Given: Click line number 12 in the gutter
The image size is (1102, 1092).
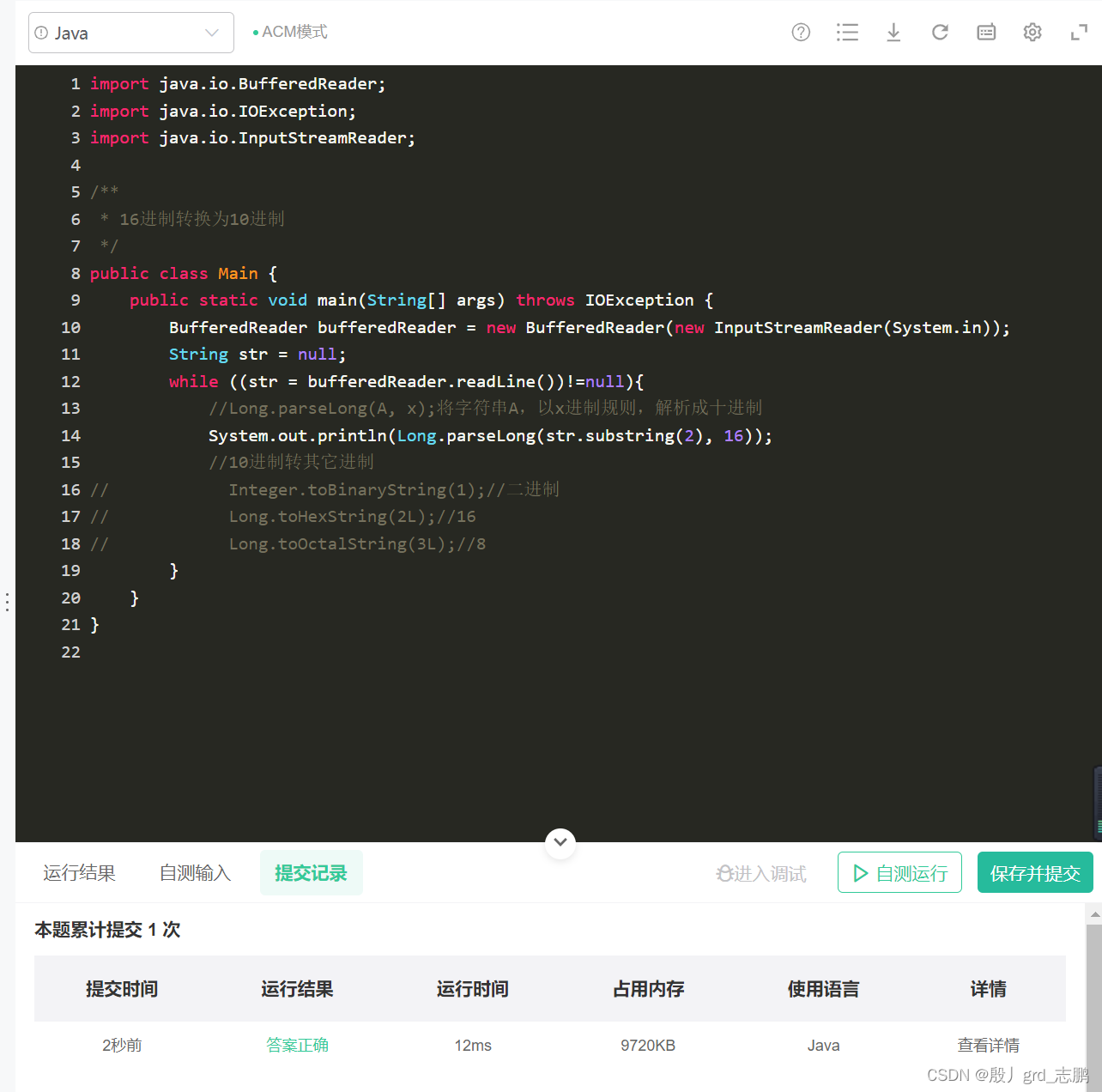Looking at the screenshot, I should (70, 381).
